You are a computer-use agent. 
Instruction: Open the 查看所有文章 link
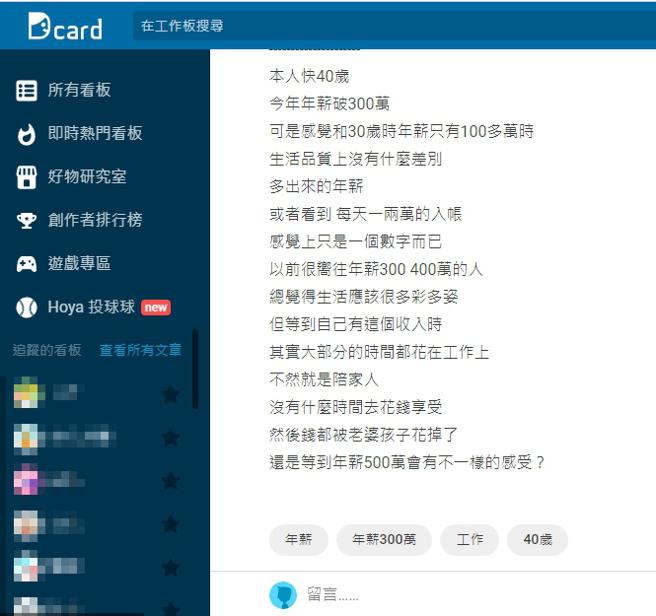click(x=140, y=350)
